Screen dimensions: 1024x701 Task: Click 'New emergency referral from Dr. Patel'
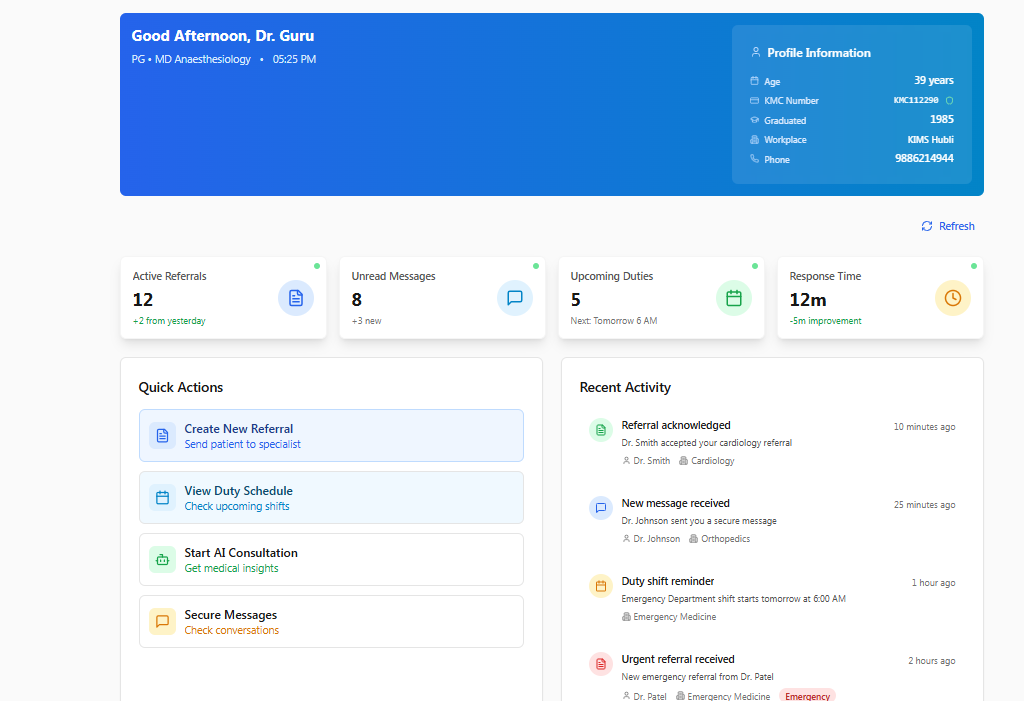[697, 677]
